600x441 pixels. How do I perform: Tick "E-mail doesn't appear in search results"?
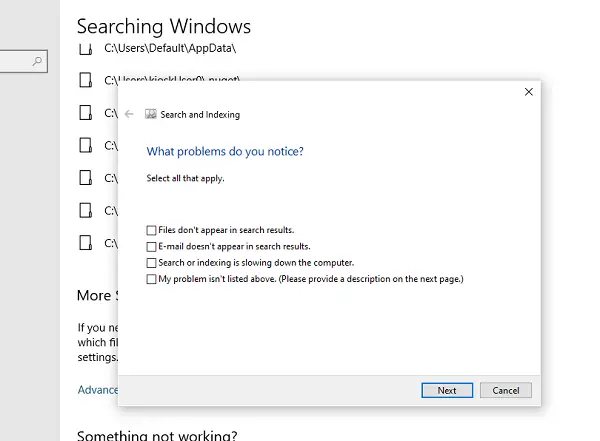pos(151,247)
